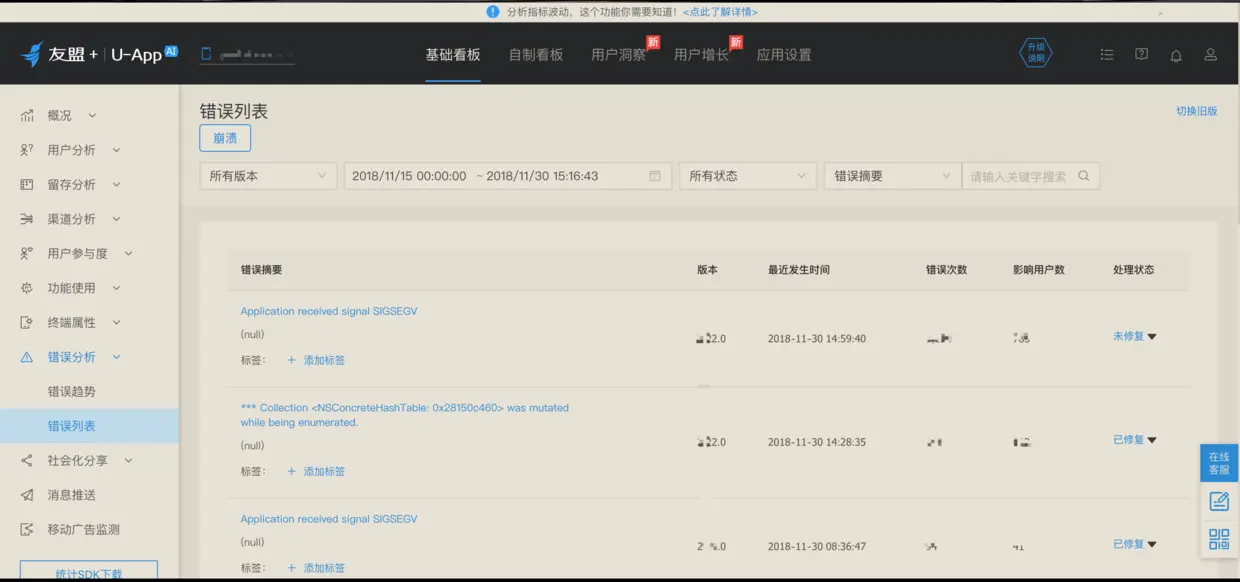
Task: Open the feedback edit icon on right
Action: coord(1219,502)
